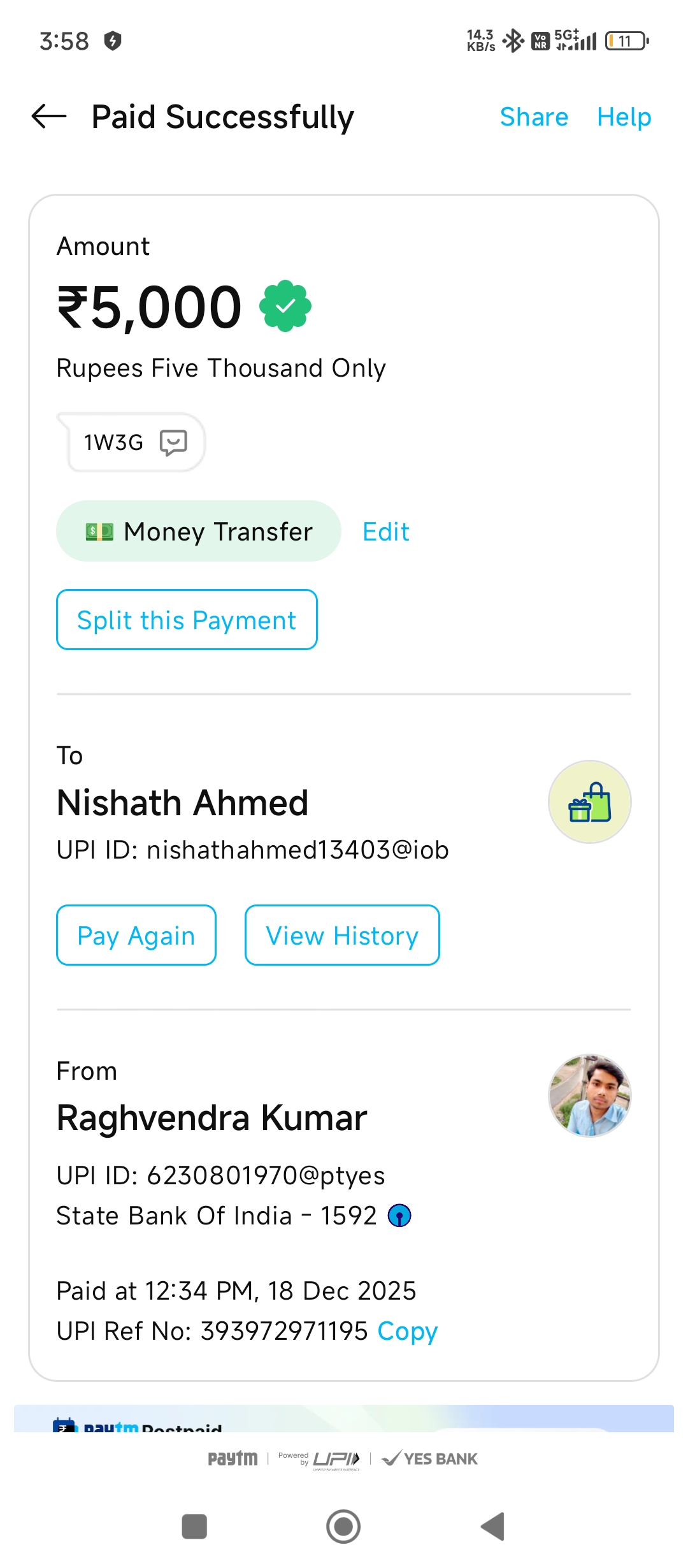This screenshot has width=688, height=1568.
Task: Tap the Money Transfer category tag
Action: 199,532
